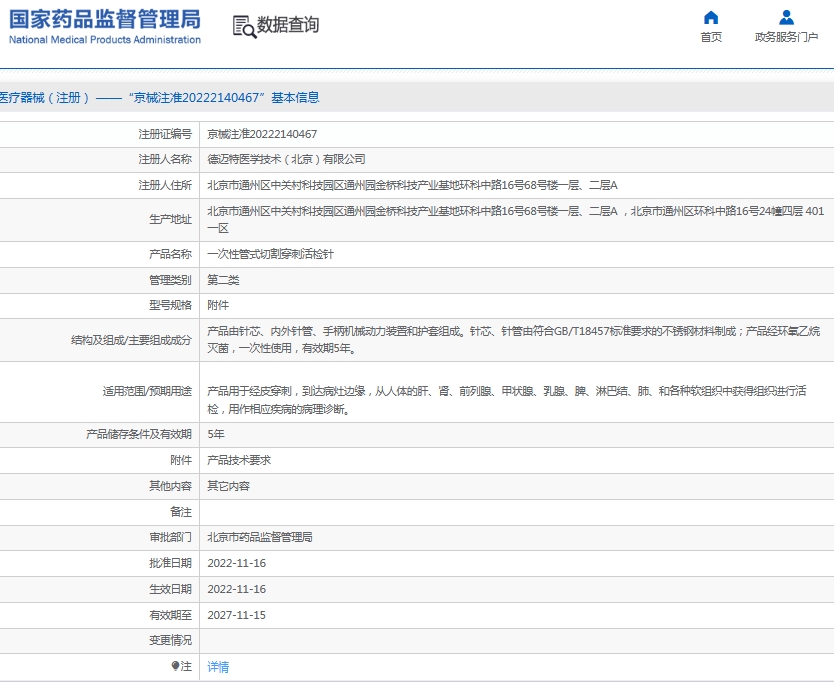
Task: Click the registrant name 德迈特医学技术（北京）有限公司
Action: click(286, 160)
